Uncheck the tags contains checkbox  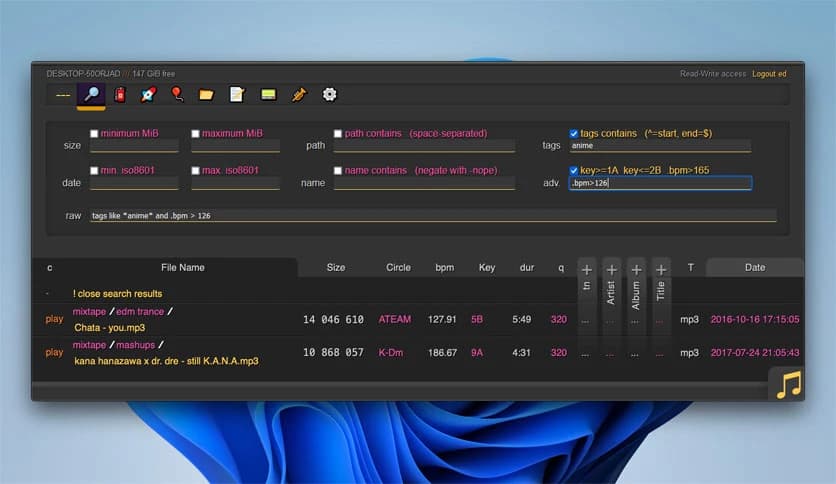pos(574,134)
